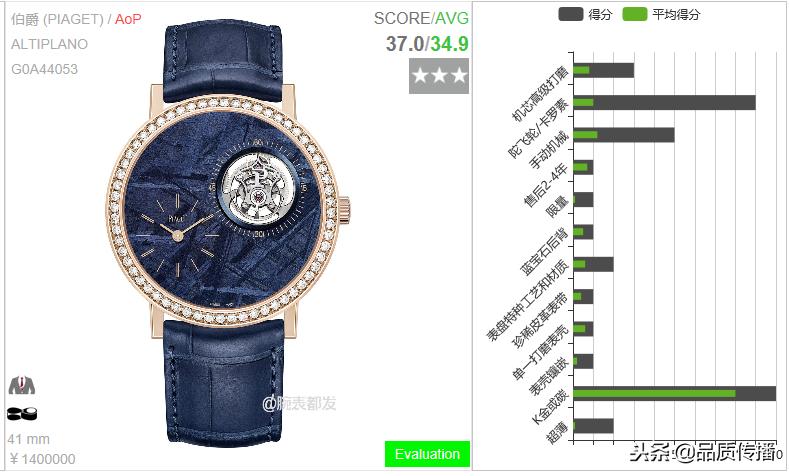This screenshot has height=476, width=789.
Task: Click the gray 超薄 score bar
Action: tap(593, 426)
